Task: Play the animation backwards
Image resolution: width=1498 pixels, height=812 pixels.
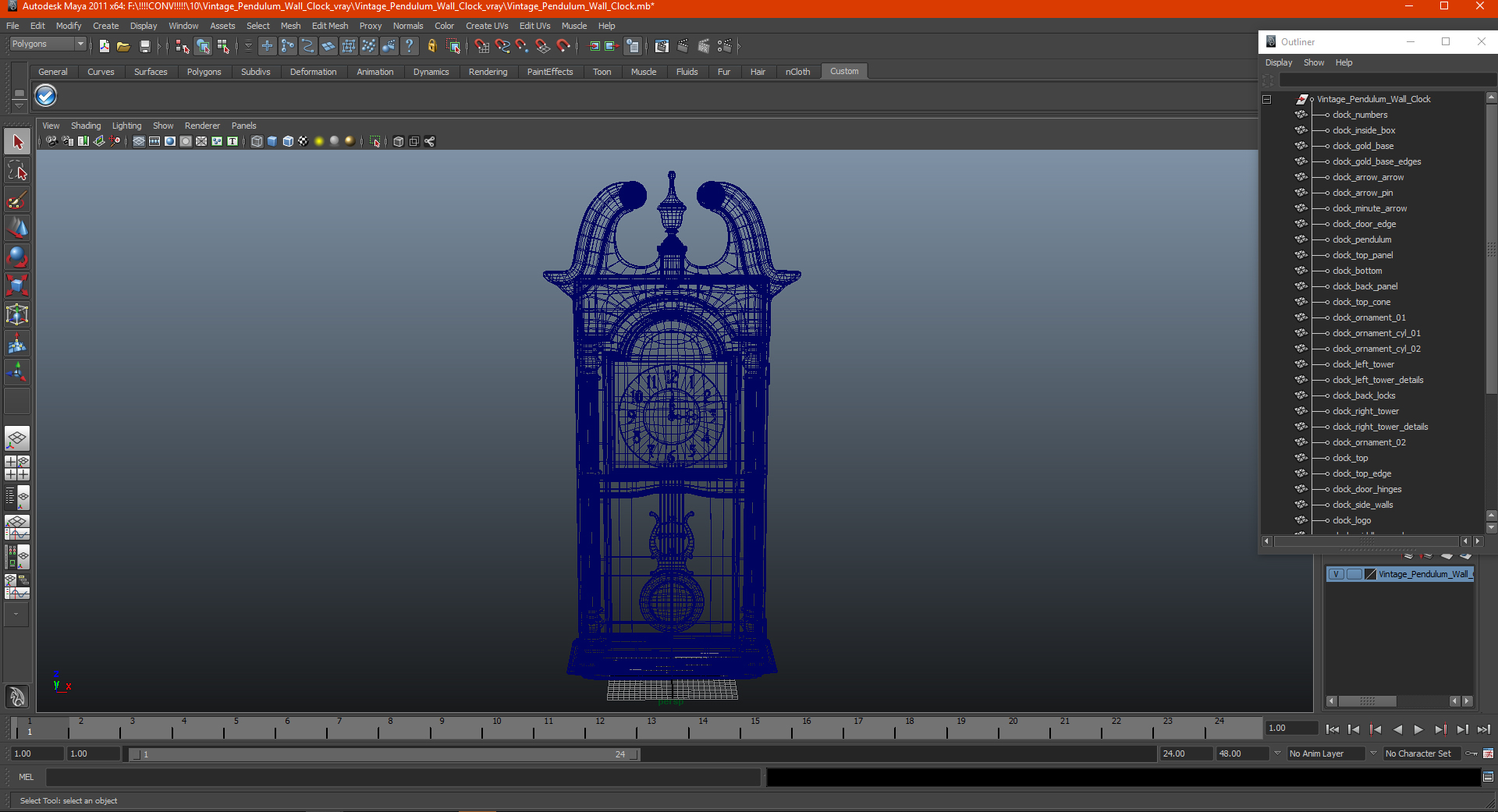Action: coord(1397,729)
